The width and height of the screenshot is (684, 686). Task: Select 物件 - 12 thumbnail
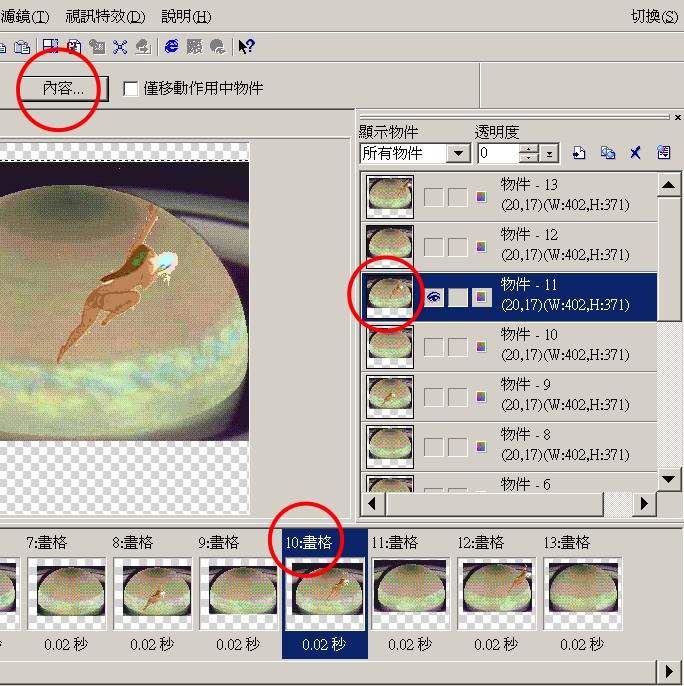click(389, 247)
